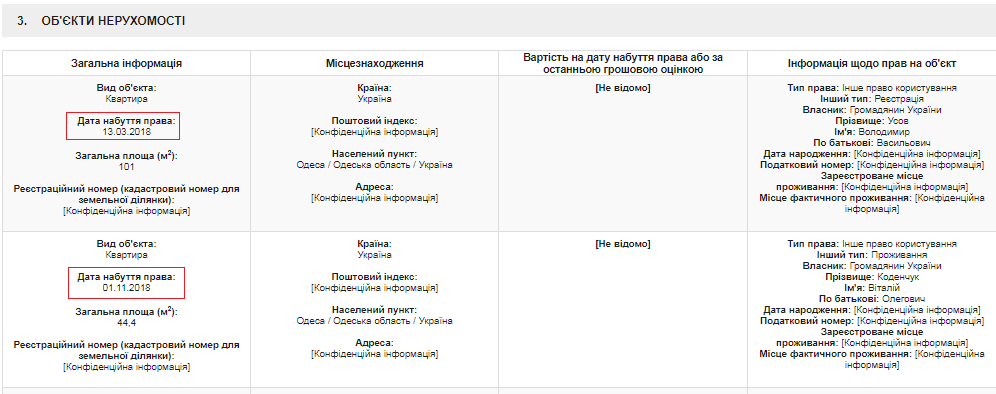Click the value cost column header text
The height and width of the screenshot is (394, 996).
(623, 63)
